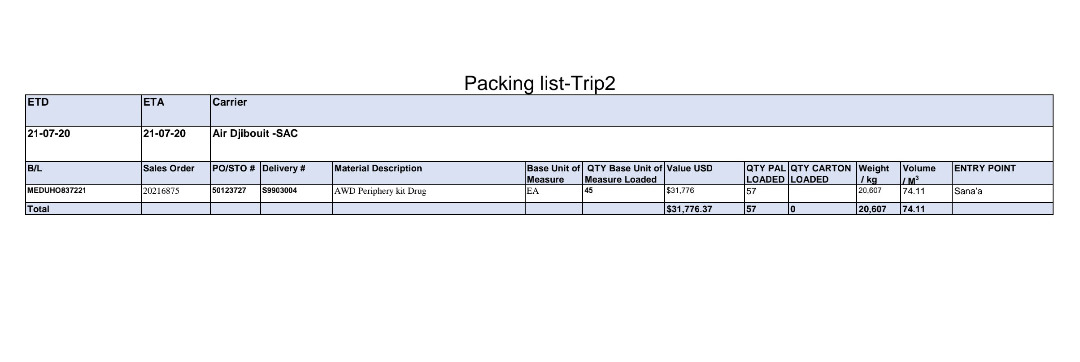The width and height of the screenshot is (1080, 362).
Task: Click the Carrier header cell
Action: tap(632, 110)
